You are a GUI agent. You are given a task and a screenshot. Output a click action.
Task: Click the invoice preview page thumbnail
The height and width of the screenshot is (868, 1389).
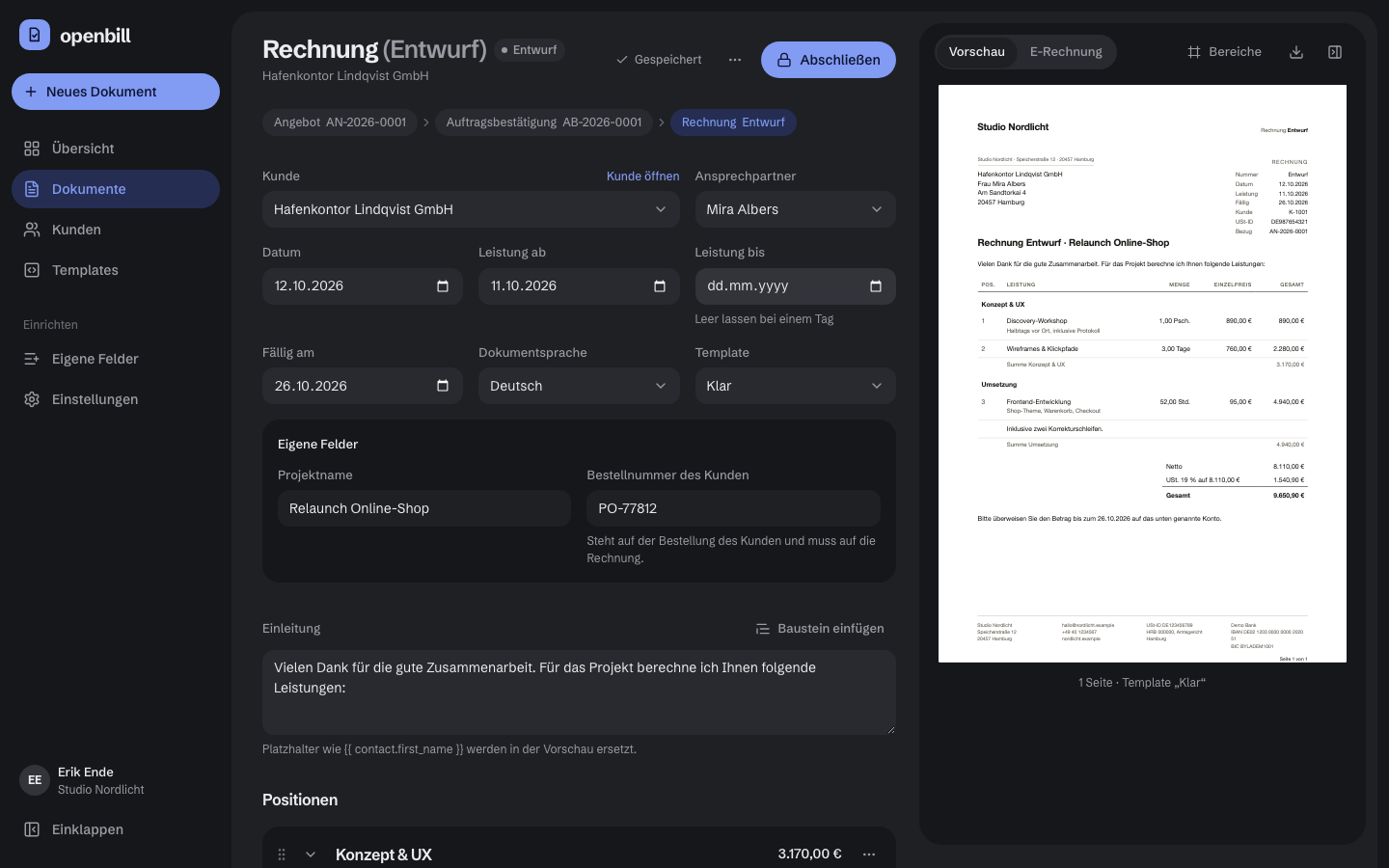coord(1142,374)
